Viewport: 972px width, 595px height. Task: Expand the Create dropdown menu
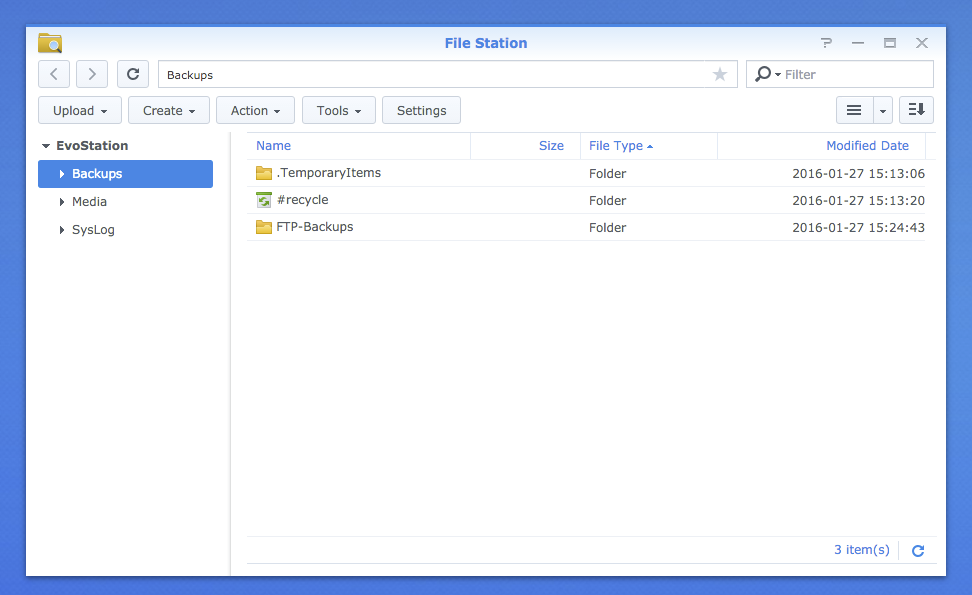click(168, 110)
